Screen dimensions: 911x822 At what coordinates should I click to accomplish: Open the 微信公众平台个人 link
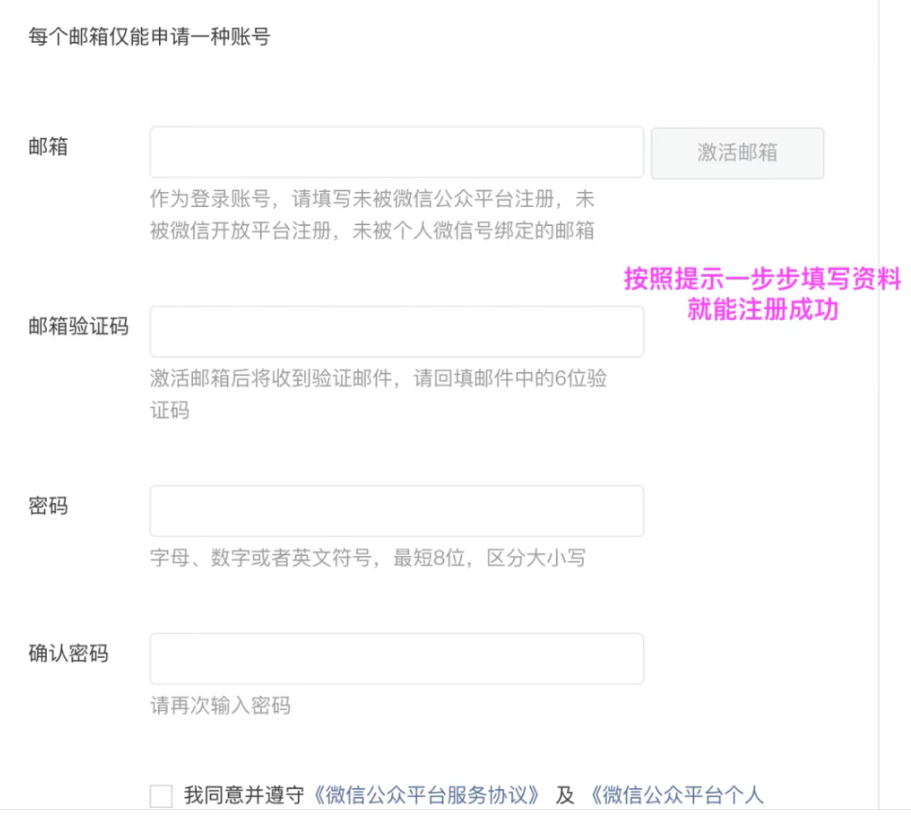(x=680, y=795)
